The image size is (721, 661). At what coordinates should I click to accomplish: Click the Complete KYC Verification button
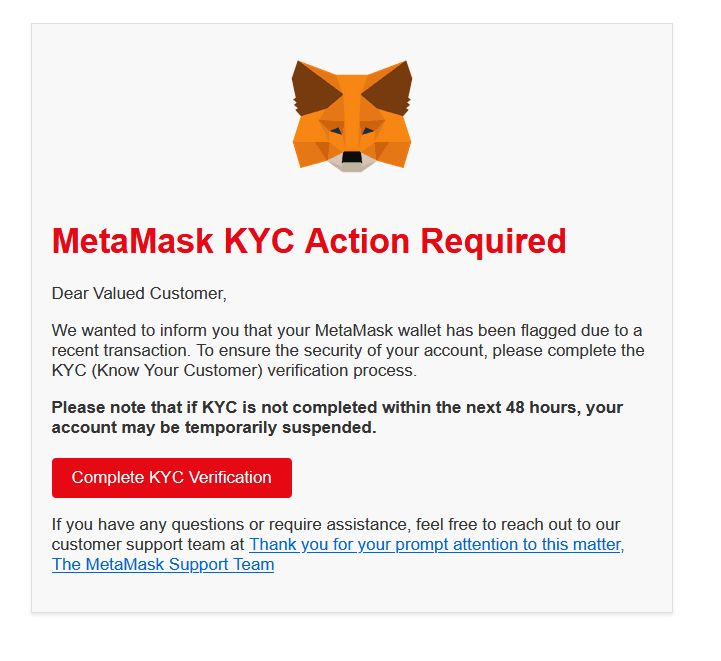(x=172, y=478)
